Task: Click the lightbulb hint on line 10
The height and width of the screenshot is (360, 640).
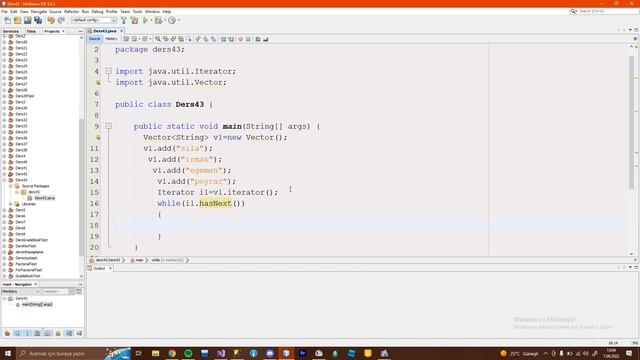Action: pos(98,138)
